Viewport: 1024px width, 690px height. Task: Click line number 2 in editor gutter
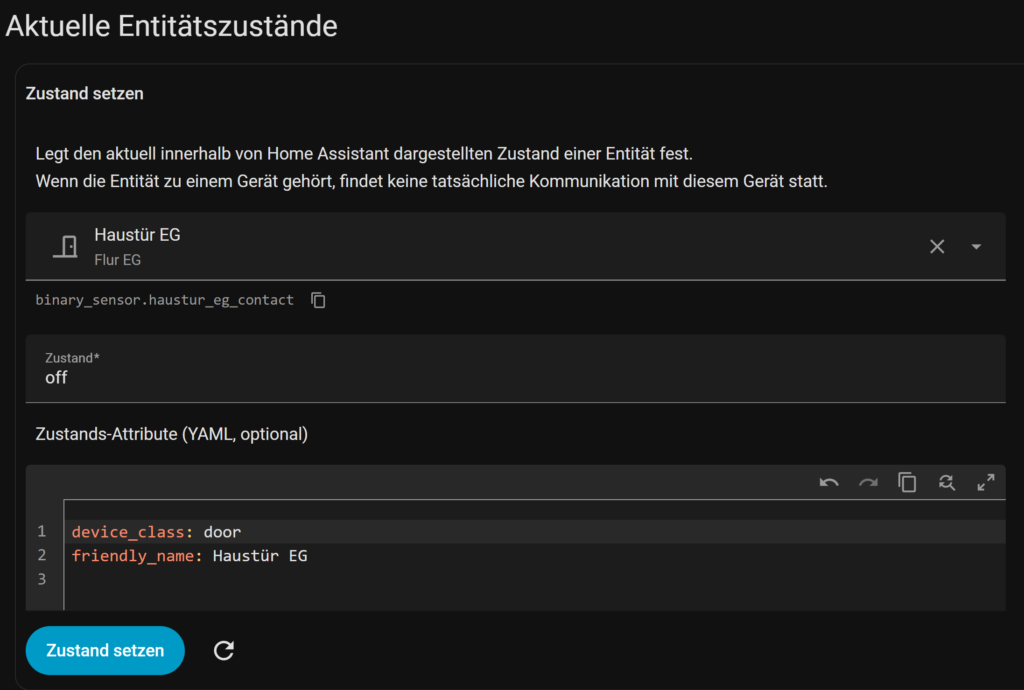click(42, 555)
